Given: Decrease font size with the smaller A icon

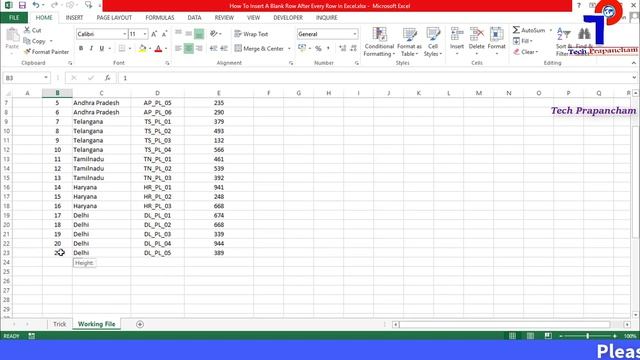Looking at the screenshot, I should 164,34.
